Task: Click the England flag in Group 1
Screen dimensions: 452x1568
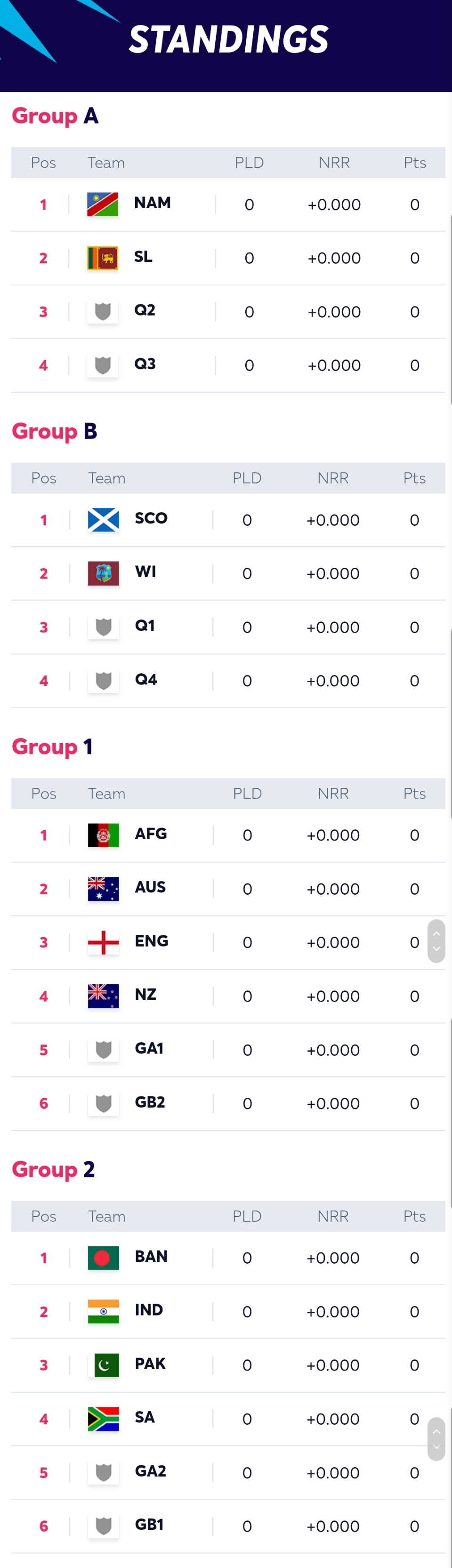Action: tap(104, 942)
